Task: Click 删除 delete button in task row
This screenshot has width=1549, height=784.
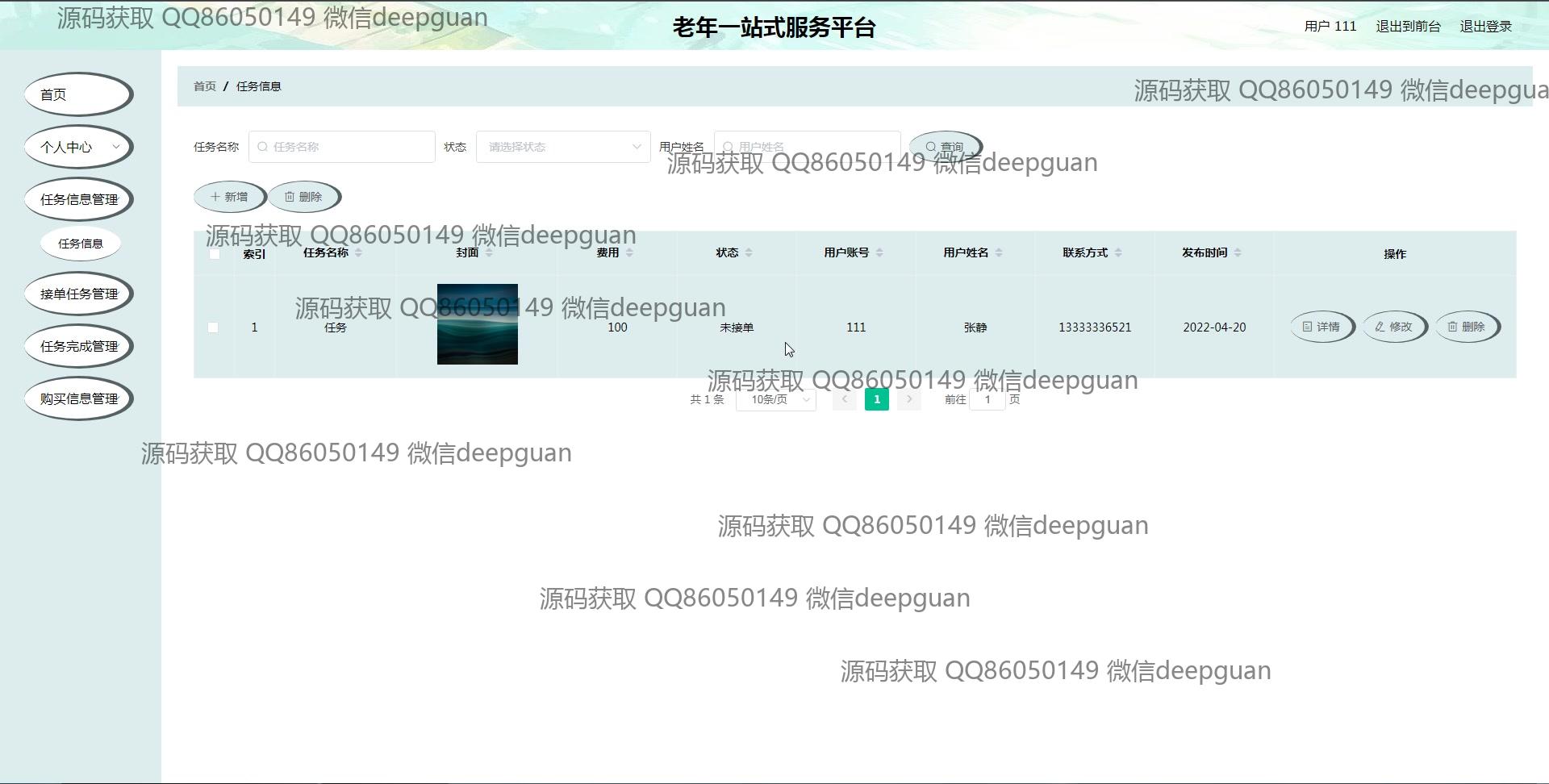Action: coord(1467,327)
